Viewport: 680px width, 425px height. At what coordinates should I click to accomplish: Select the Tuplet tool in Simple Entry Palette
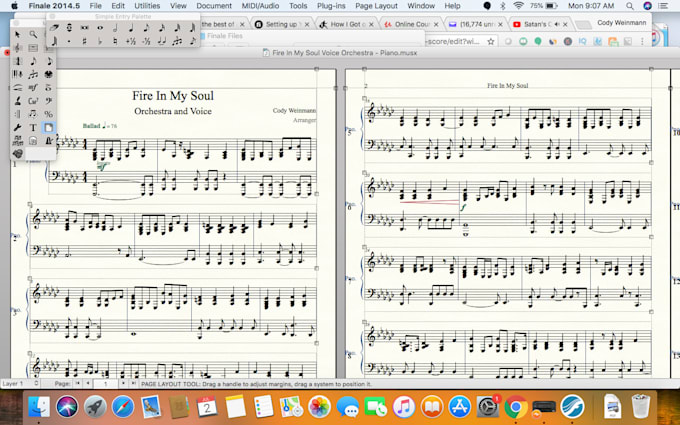pos(177,41)
